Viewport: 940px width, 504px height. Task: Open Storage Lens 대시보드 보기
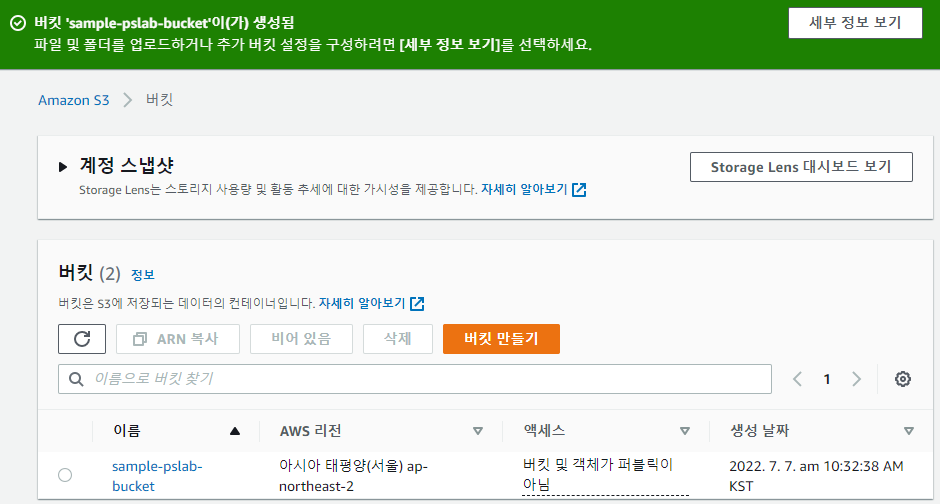[x=801, y=167]
